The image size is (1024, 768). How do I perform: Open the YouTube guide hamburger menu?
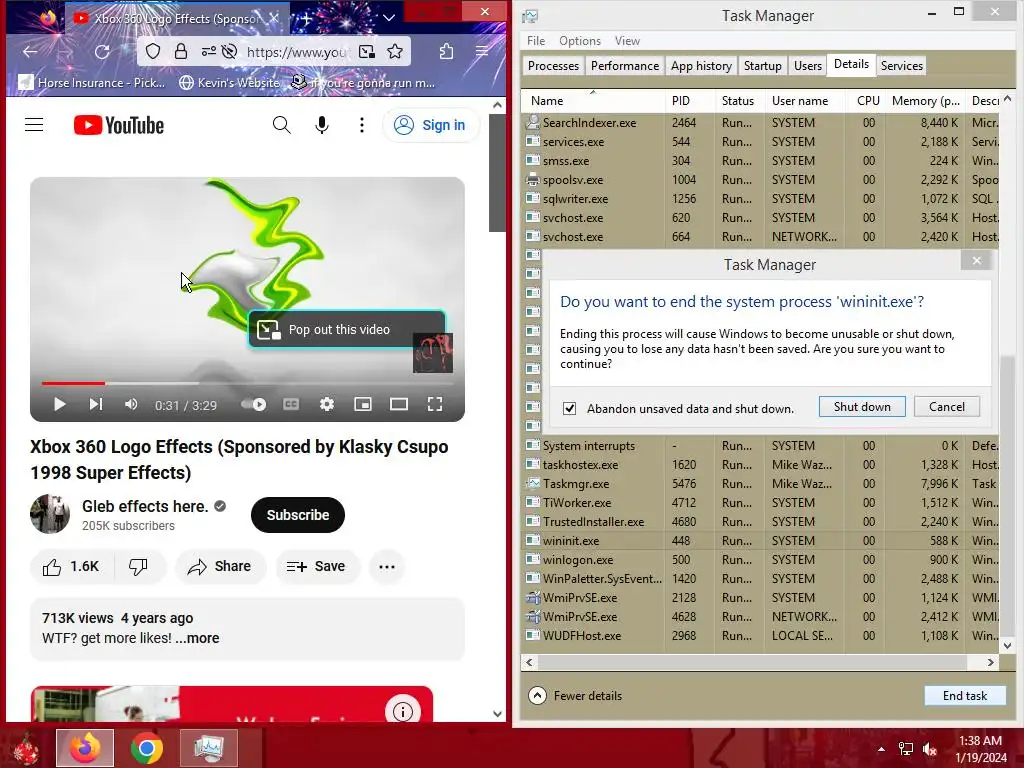[x=34, y=125]
